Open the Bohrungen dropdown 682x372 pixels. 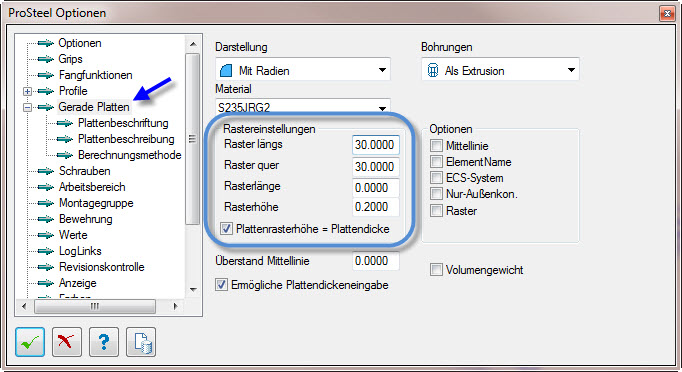500,70
